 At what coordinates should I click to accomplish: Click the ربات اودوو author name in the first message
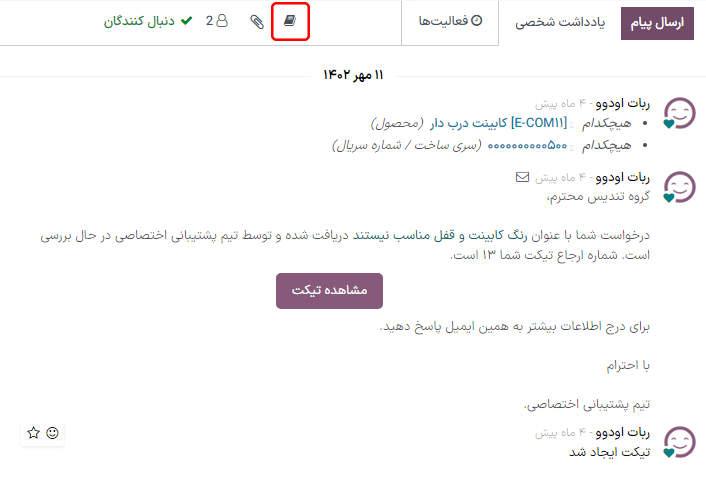(623, 103)
